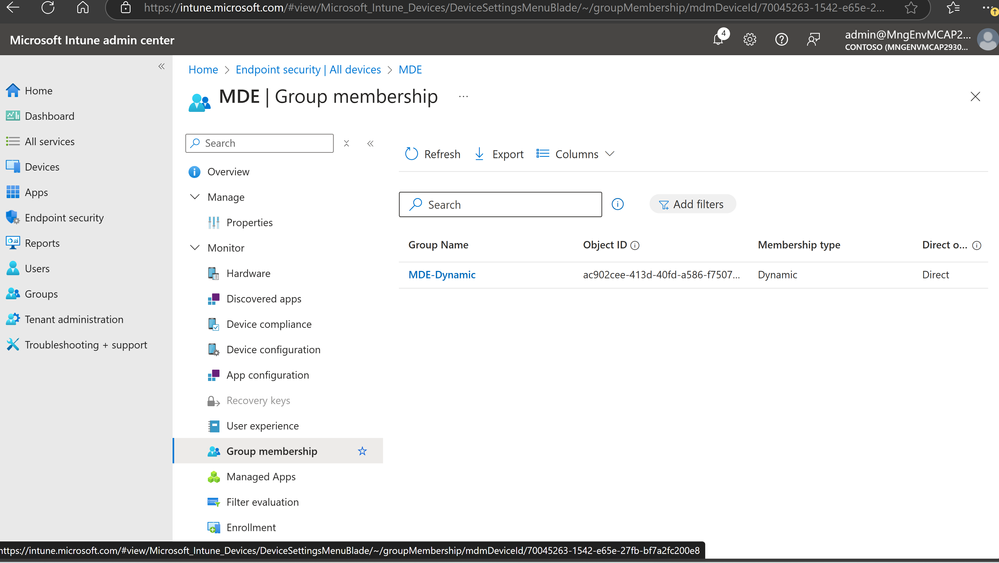Collapse the MDE device menu pane
This screenshot has width=999, height=563.
coord(370,143)
